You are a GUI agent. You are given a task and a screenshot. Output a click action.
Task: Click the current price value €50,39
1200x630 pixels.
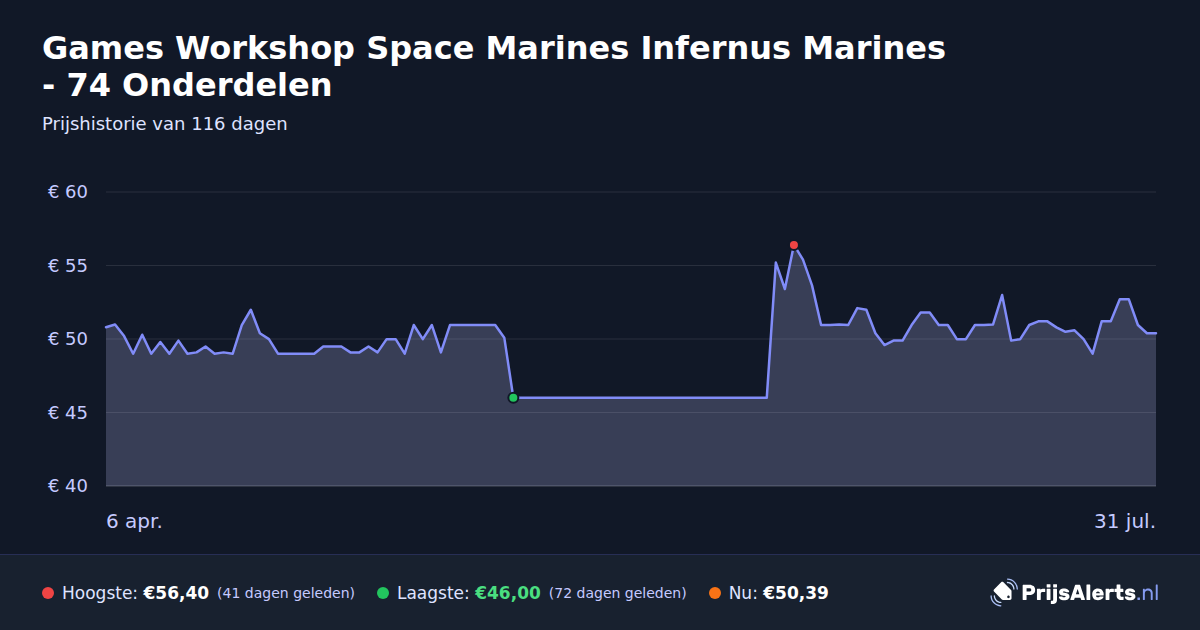click(796, 593)
